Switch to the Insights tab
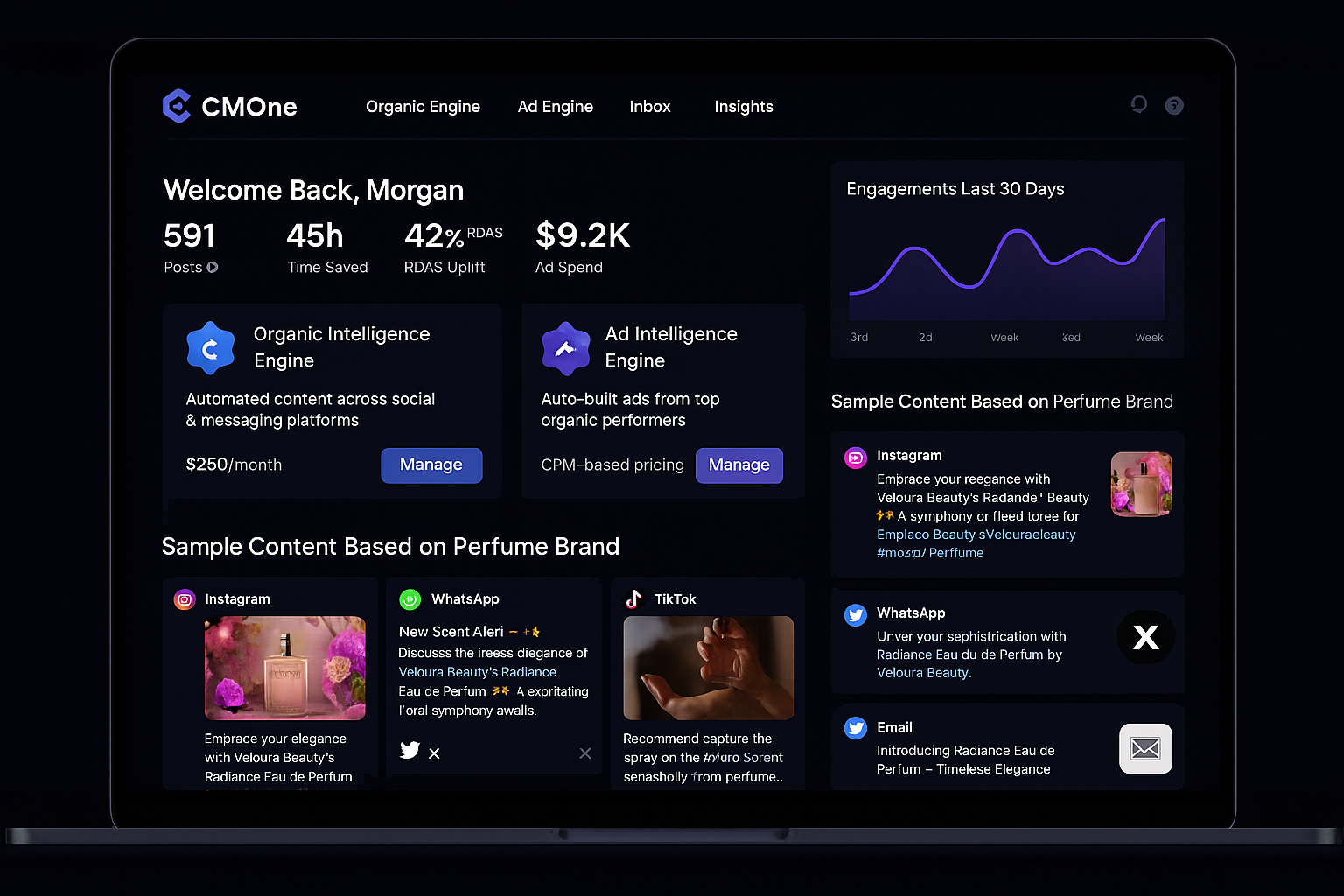This screenshot has width=1344, height=896. coord(743,106)
